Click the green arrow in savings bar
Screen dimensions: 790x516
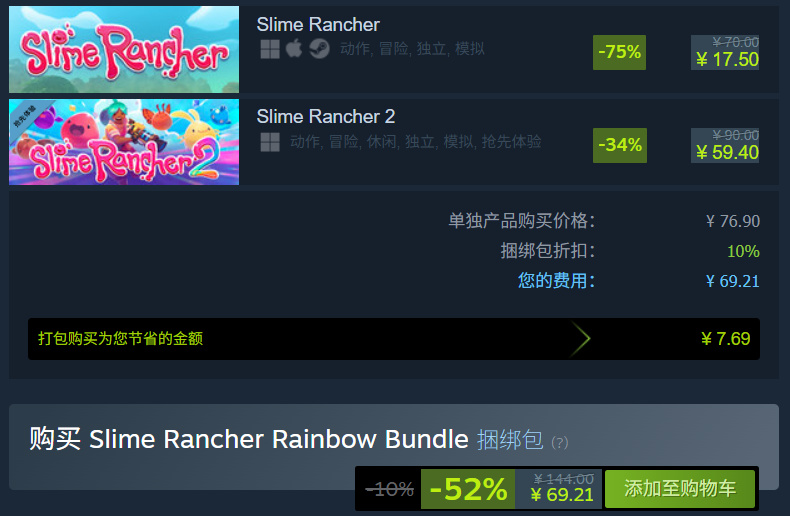[x=580, y=339]
